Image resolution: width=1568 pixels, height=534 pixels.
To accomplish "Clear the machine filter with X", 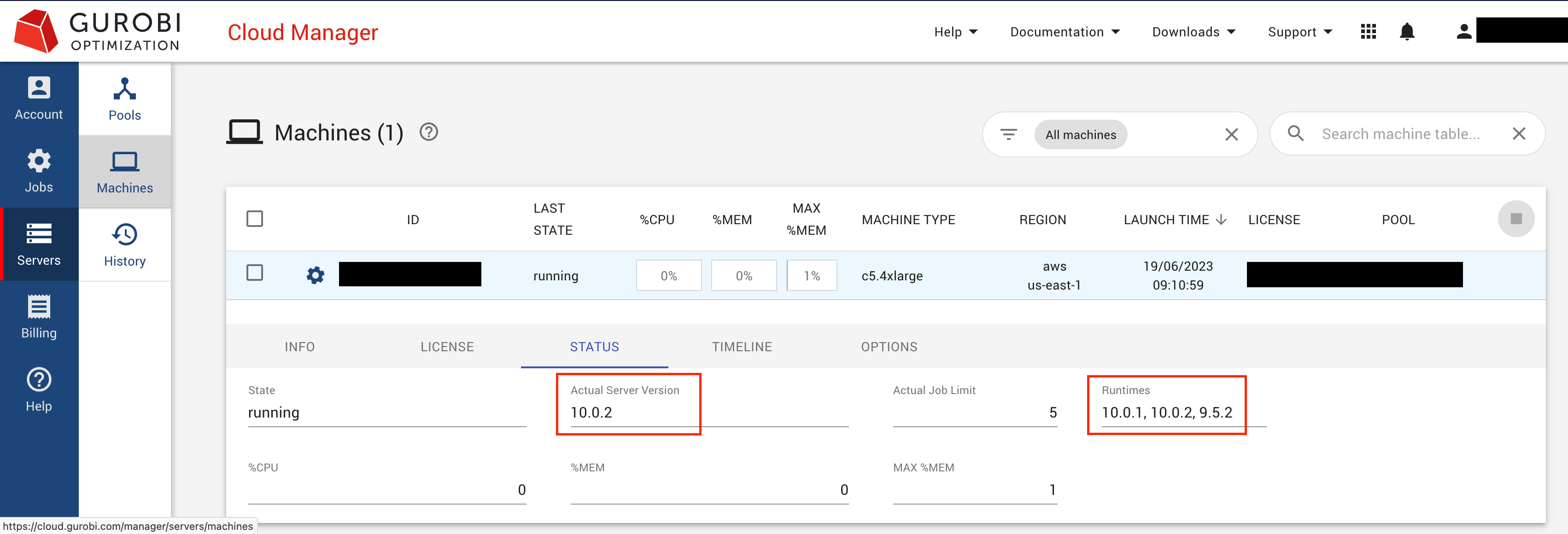I will point(1231,134).
